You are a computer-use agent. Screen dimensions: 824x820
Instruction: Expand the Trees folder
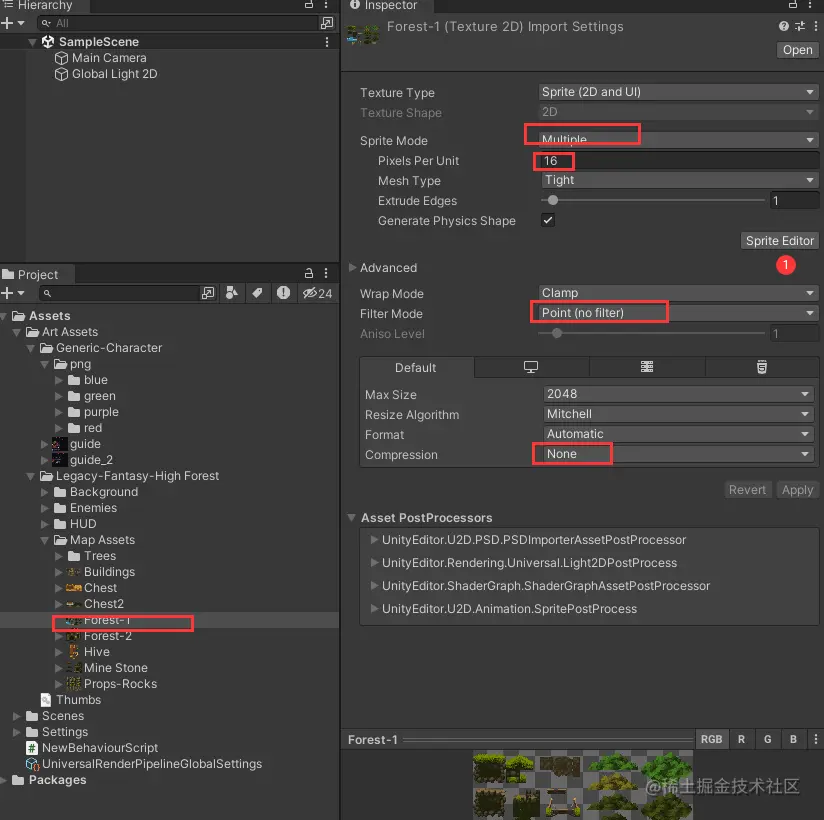(x=59, y=556)
